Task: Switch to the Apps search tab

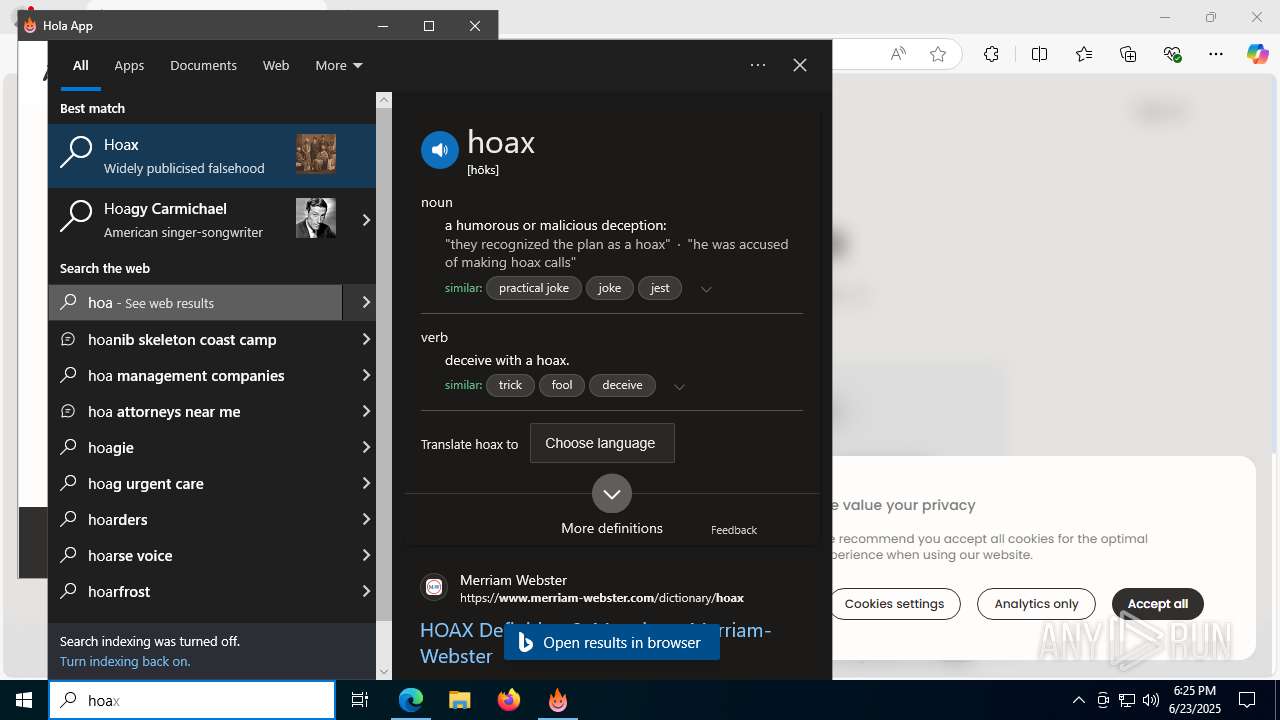Action: pyautogui.click(x=129, y=65)
